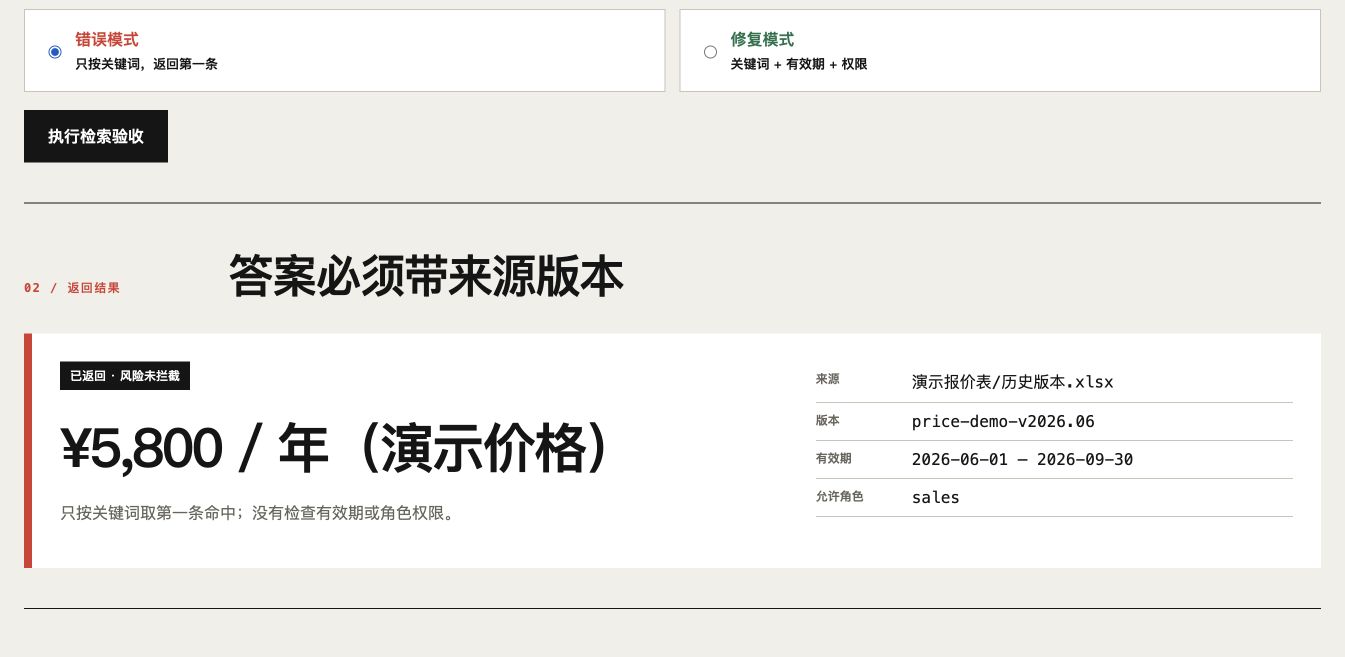Click the 版本 field label
This screenshot has height=657, width=1345.
(x=827, y=420)
